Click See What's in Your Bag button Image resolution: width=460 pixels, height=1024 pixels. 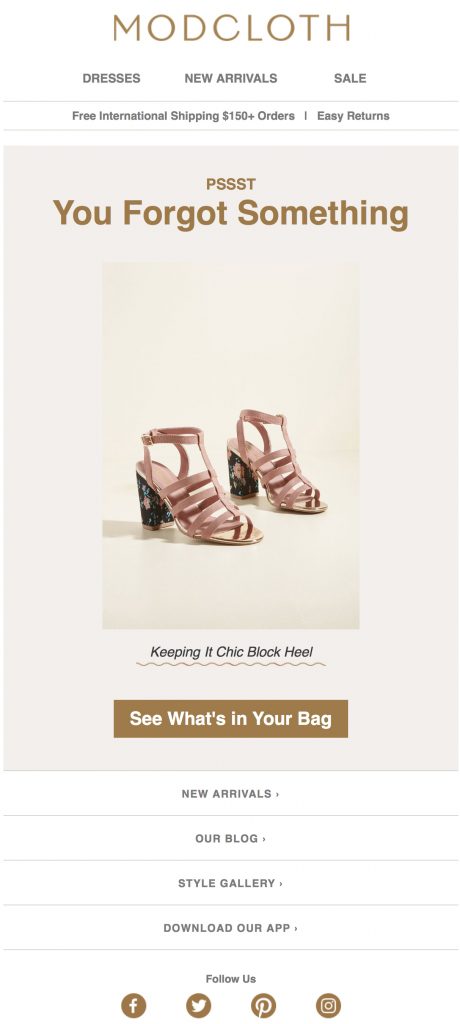coord(231,718)
